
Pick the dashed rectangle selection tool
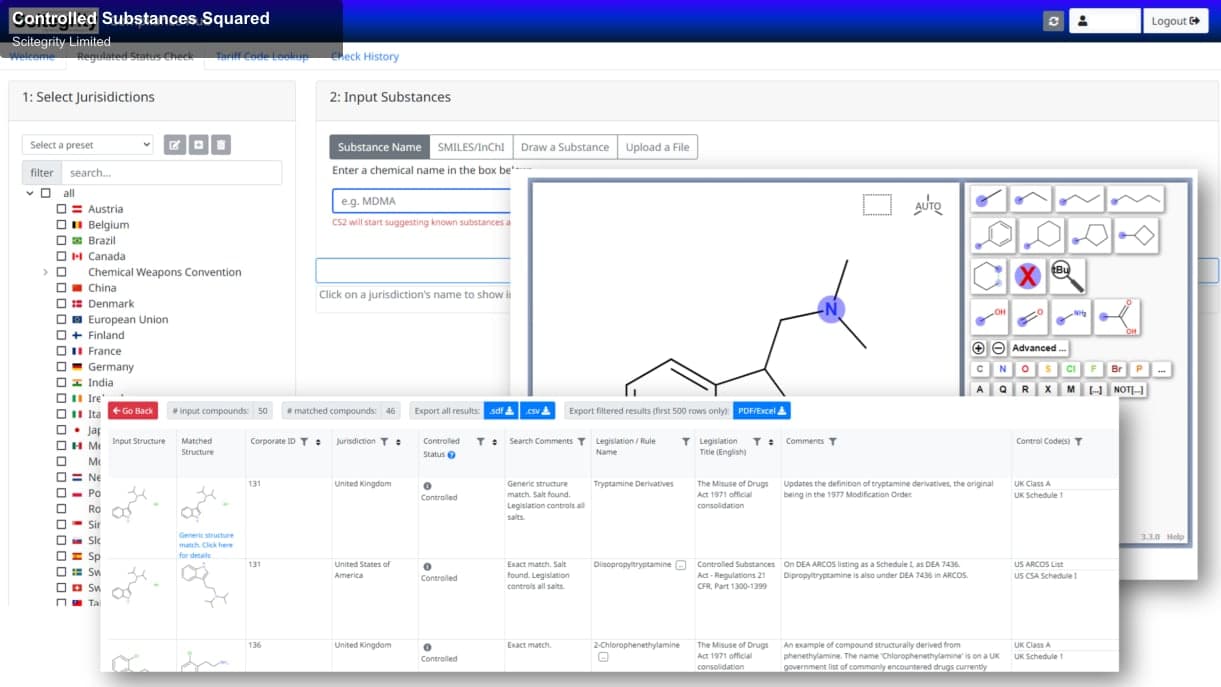point(877,205)
